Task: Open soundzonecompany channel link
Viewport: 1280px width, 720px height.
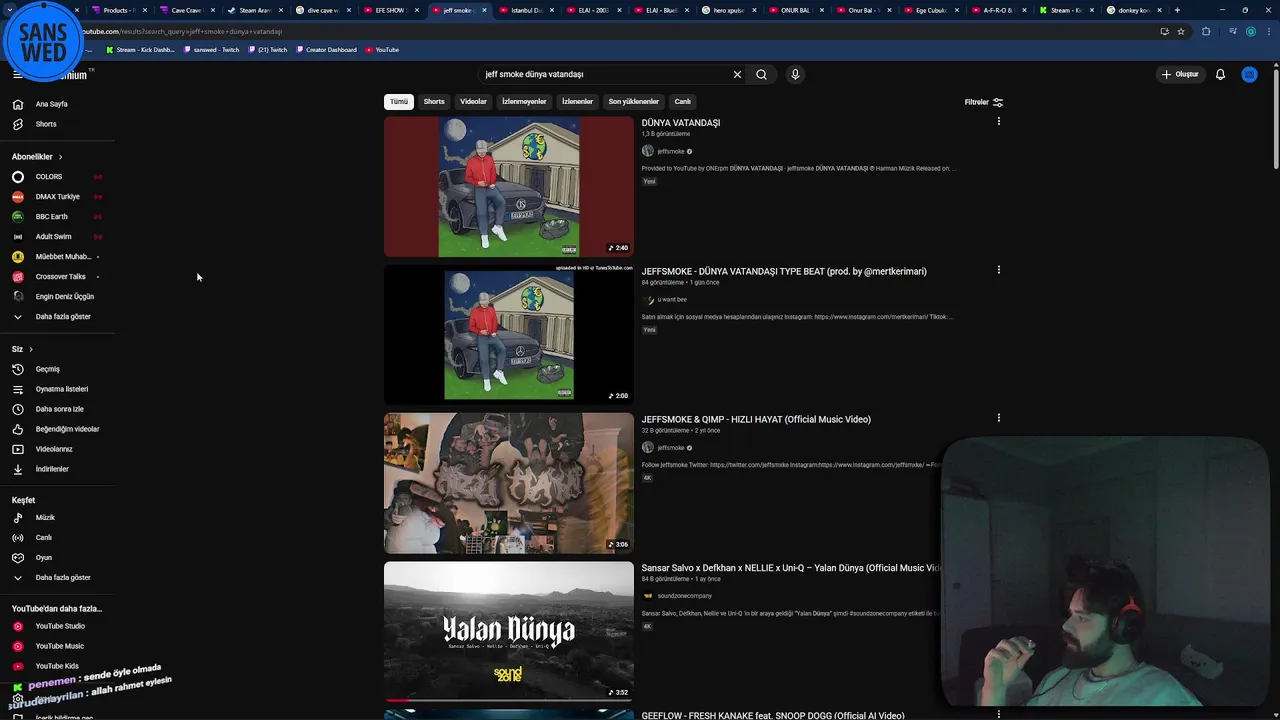Action: 685,596
